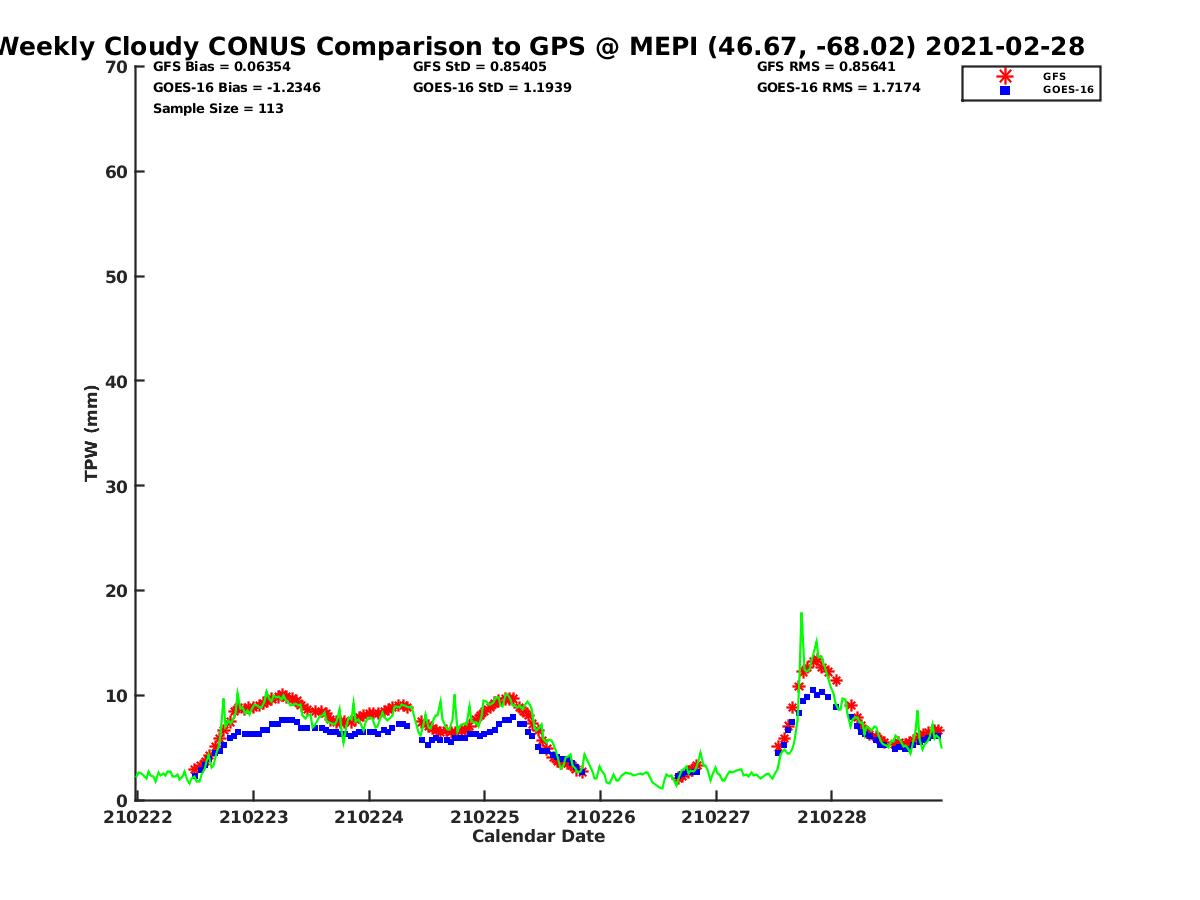Select the GFS legend label text

[x=1054, y=76]
